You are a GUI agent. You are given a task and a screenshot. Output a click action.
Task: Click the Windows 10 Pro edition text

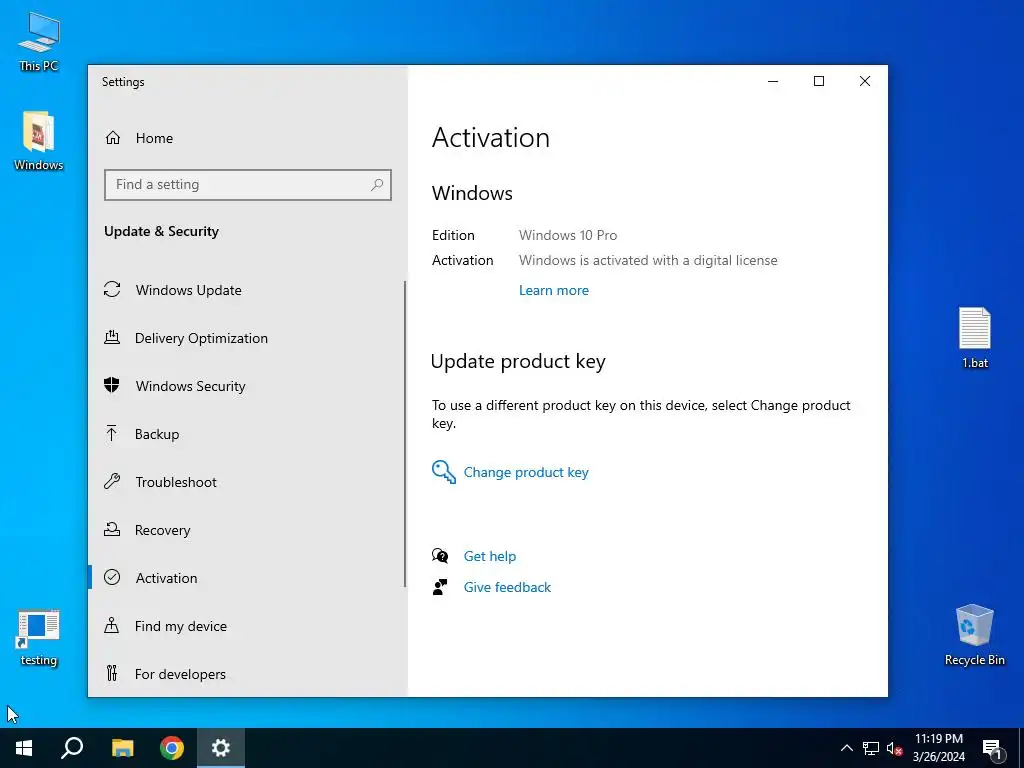568,235
